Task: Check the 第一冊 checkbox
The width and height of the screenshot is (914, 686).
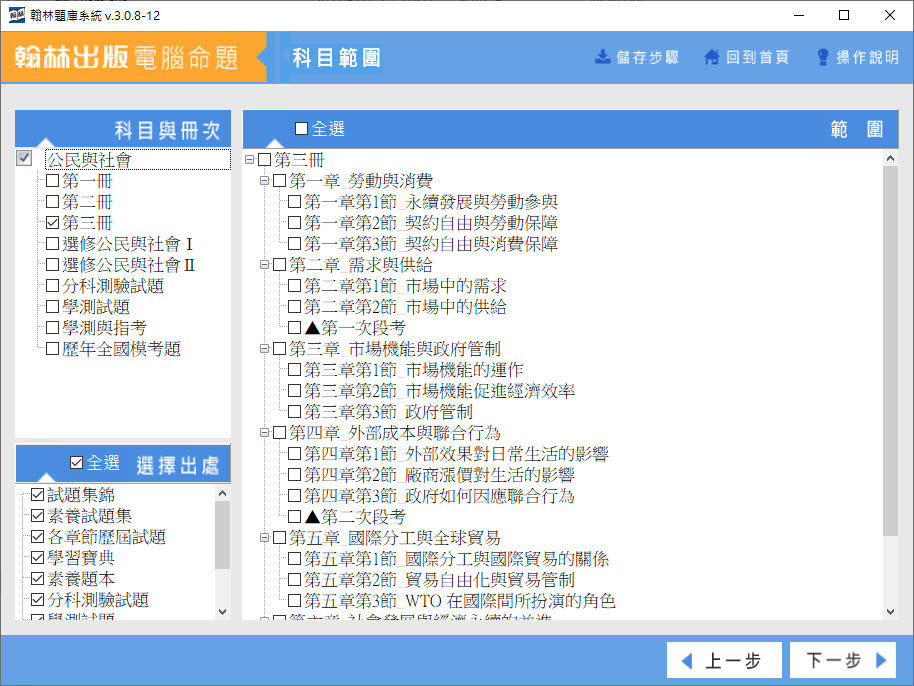Action: [x=53, y=181]
